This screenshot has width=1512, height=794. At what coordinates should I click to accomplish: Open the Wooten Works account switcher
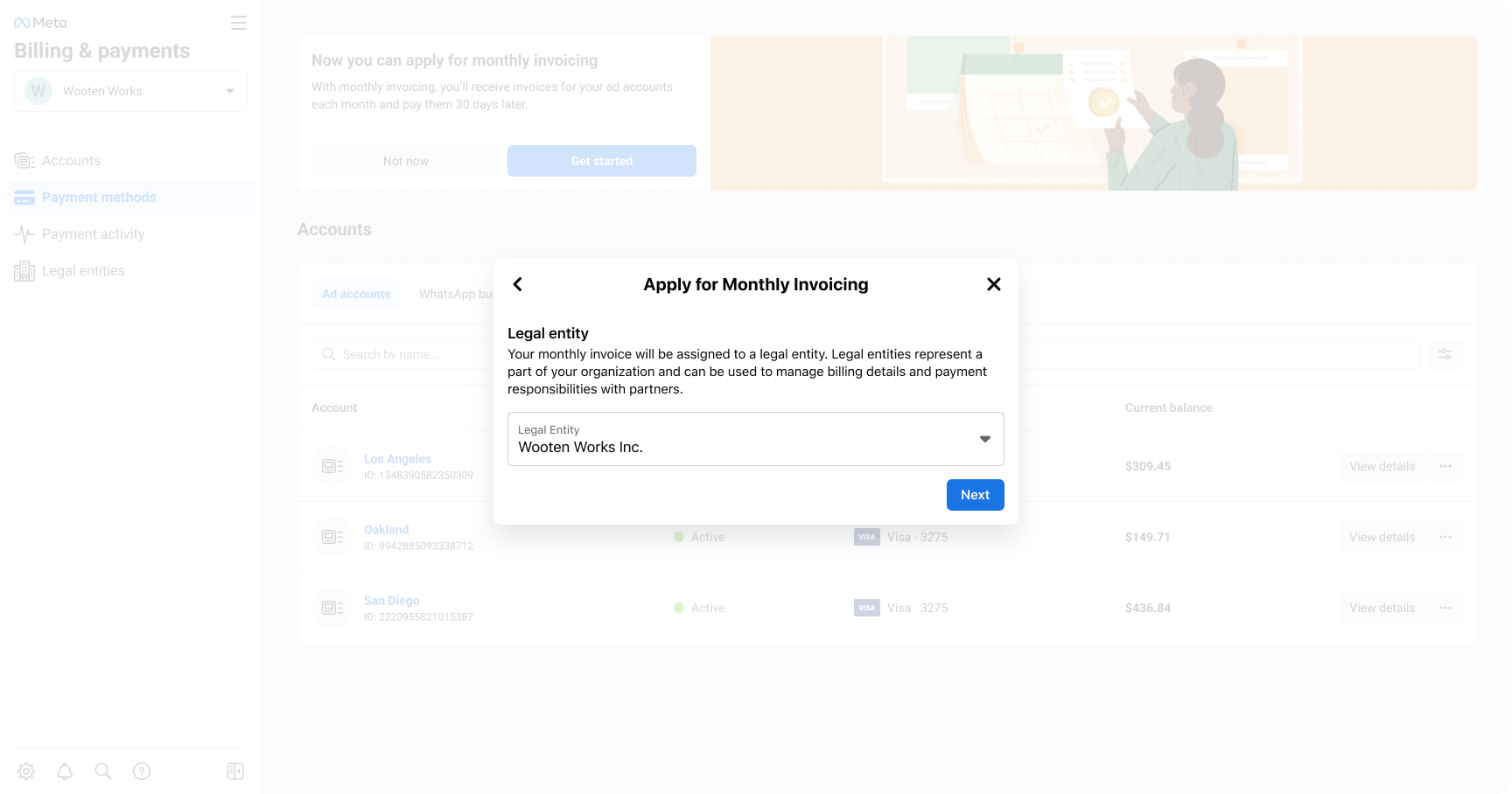130,91
